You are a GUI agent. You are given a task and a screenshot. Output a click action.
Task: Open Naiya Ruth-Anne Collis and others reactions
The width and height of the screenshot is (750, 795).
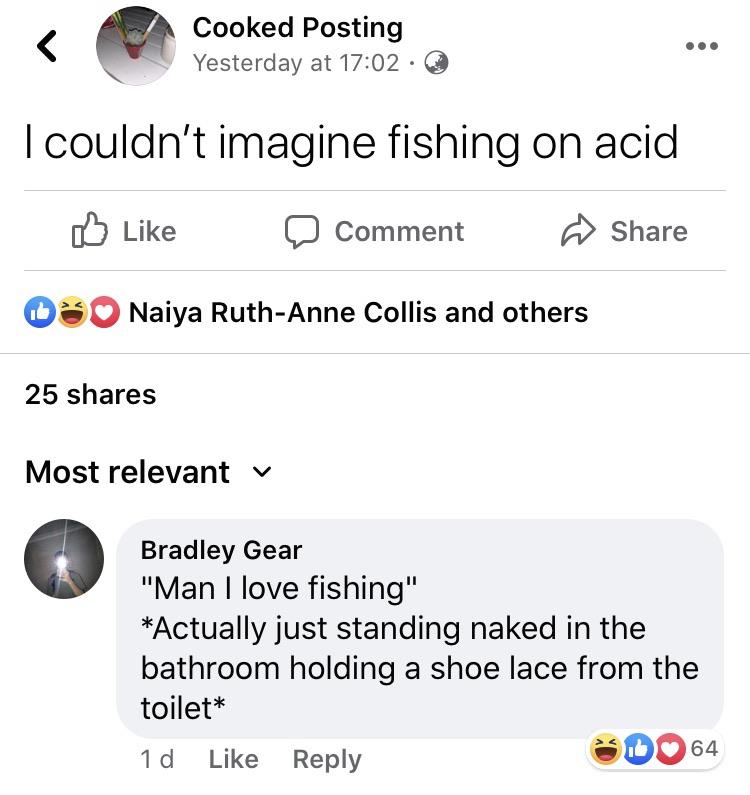point(358,313)
